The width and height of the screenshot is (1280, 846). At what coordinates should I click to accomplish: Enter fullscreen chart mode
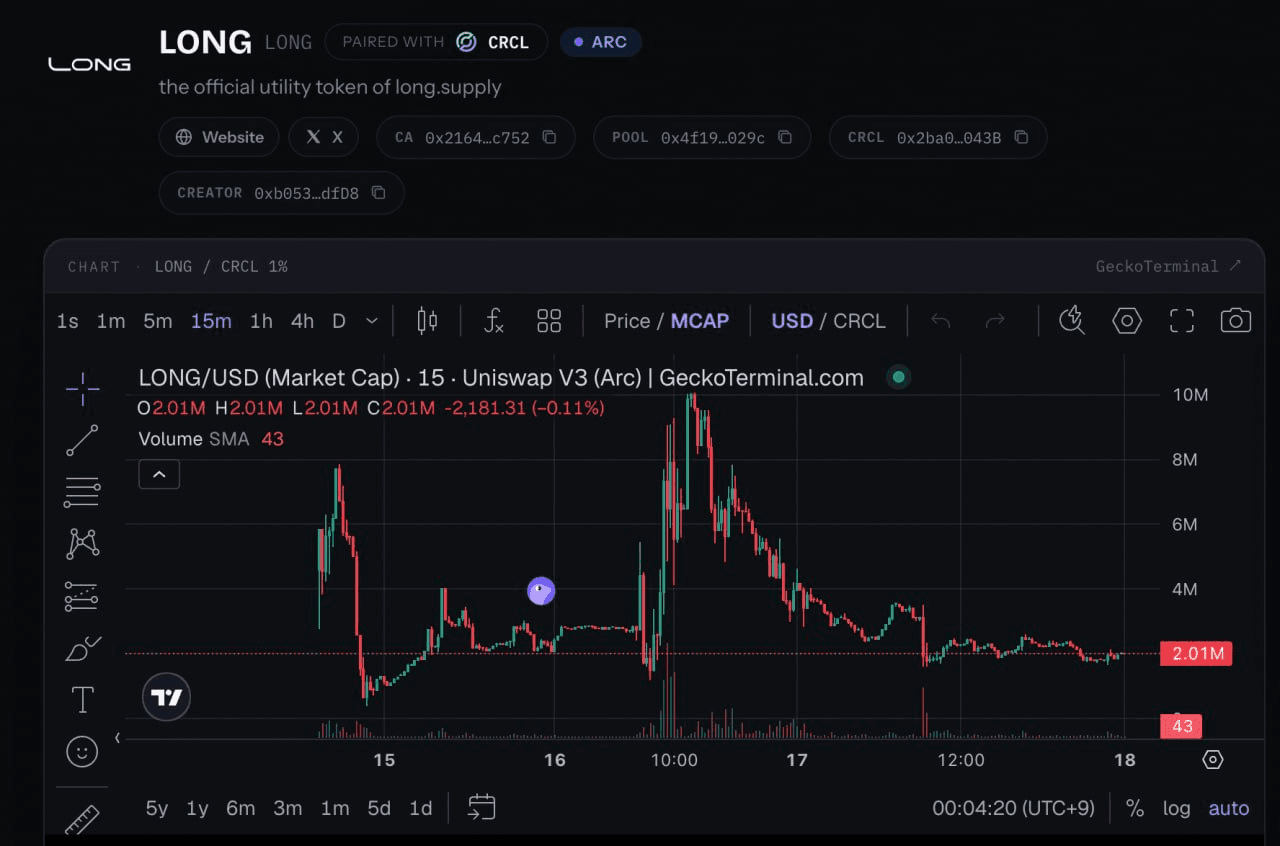1182,321
